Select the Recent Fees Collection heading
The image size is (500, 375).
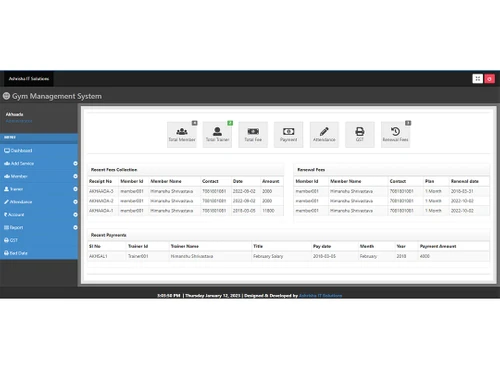point(114,170)
